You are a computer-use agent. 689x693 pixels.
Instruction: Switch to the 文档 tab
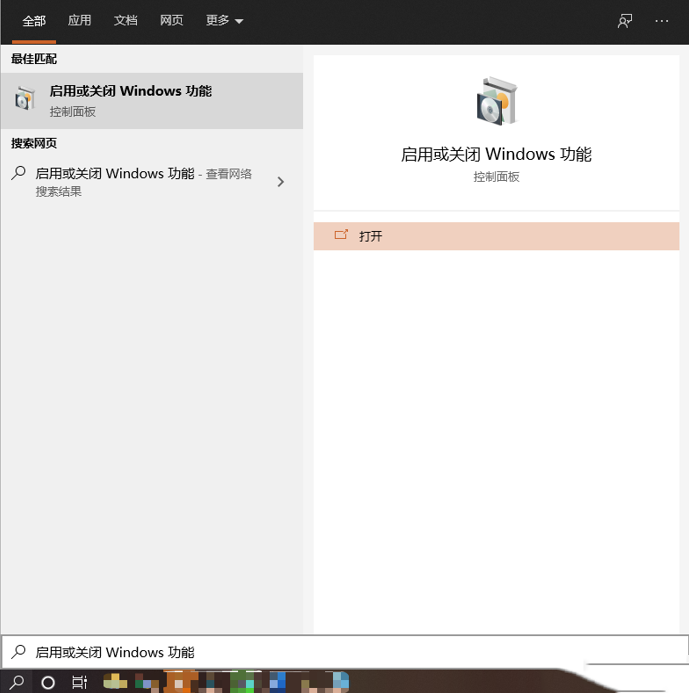[x=126, y=20]
